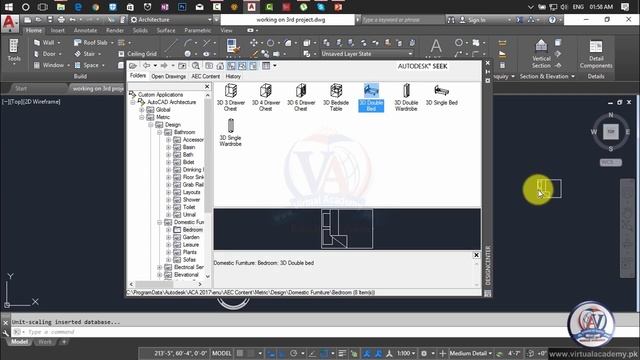Open the Render ribbon tab
The image size is (640, 360).
point(115,30)
